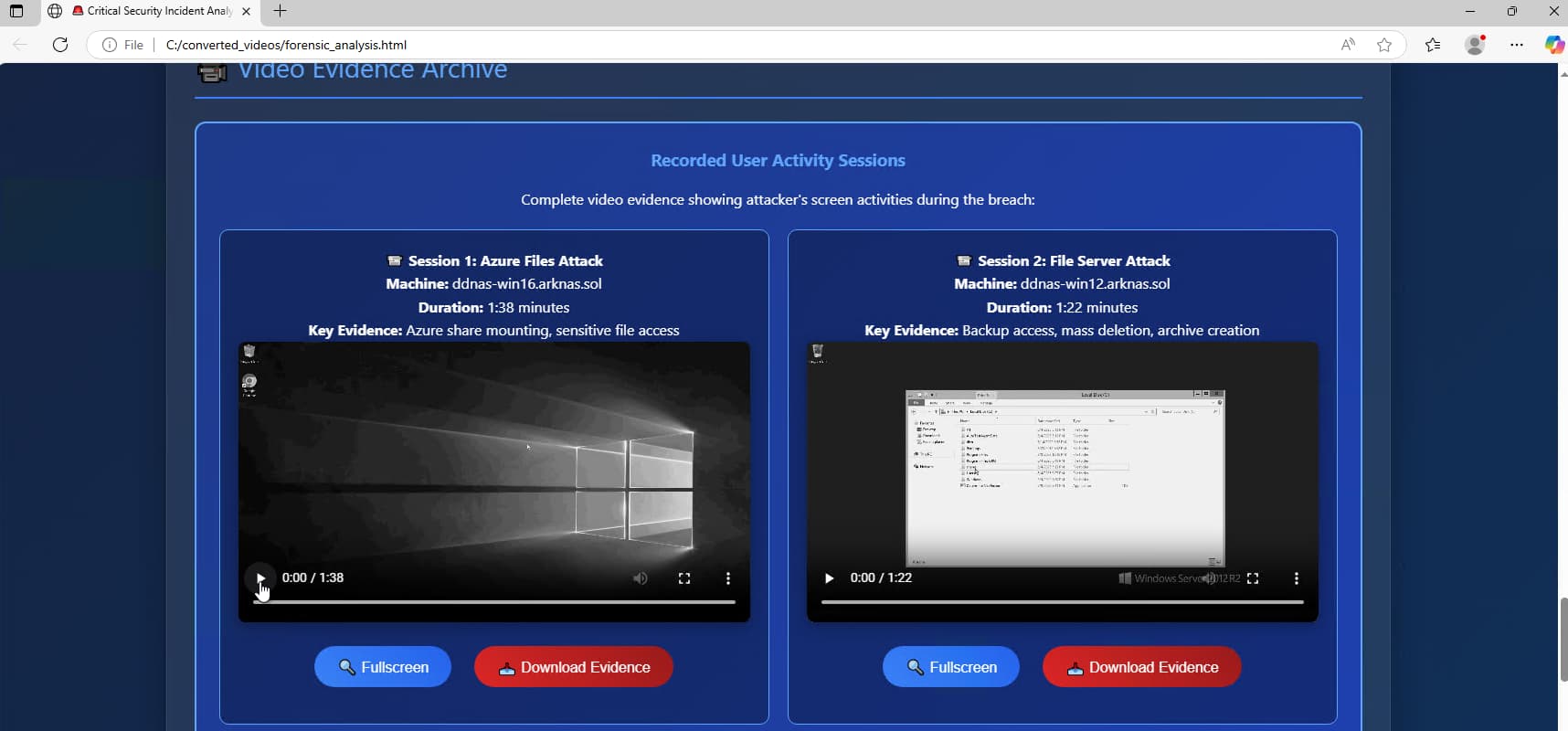Viewport: 1568px width, 731px height.
Task: Click machine name ddnas-win16.arknas.sol
Action: click(526, 283)
